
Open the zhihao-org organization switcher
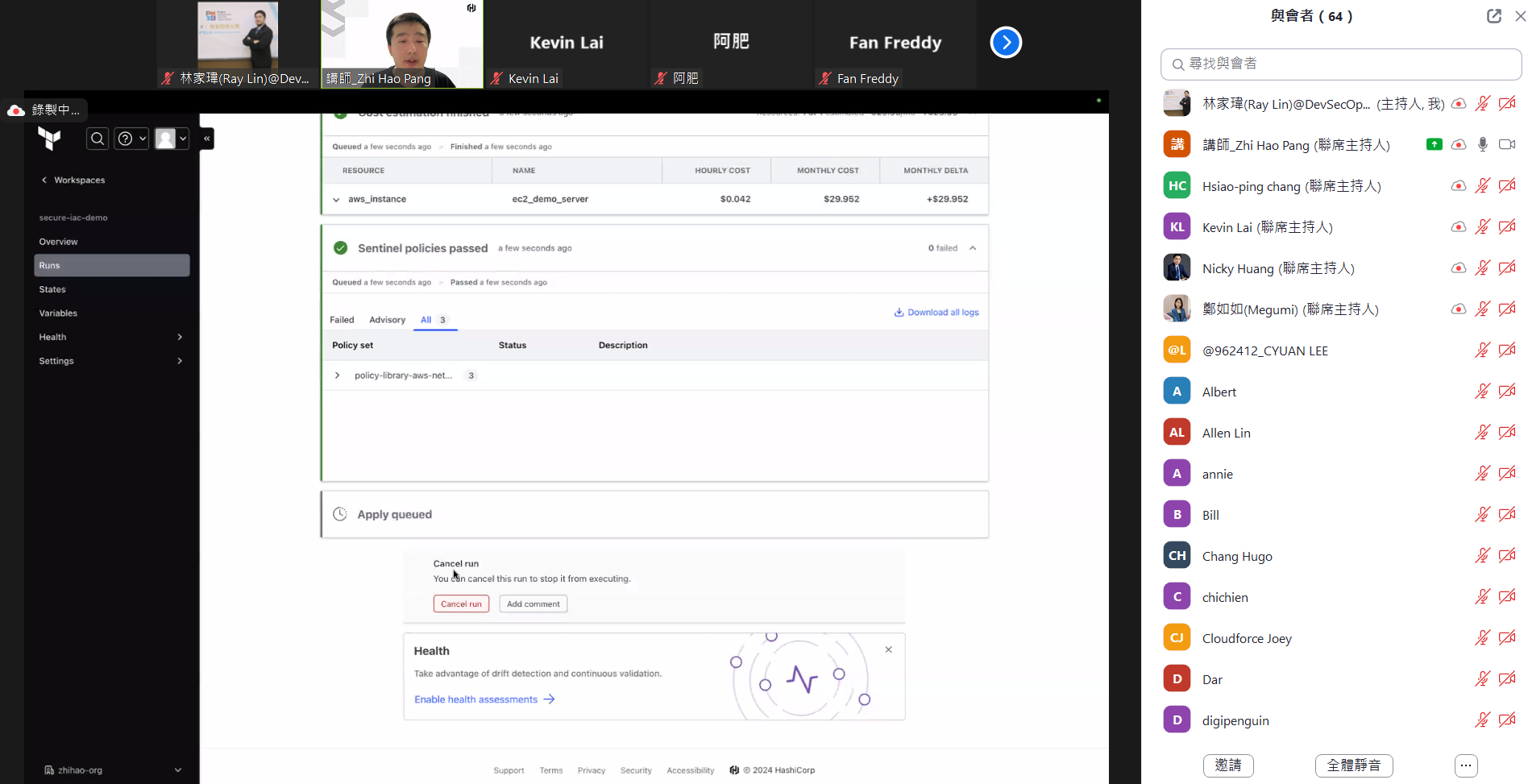point(112,770)
